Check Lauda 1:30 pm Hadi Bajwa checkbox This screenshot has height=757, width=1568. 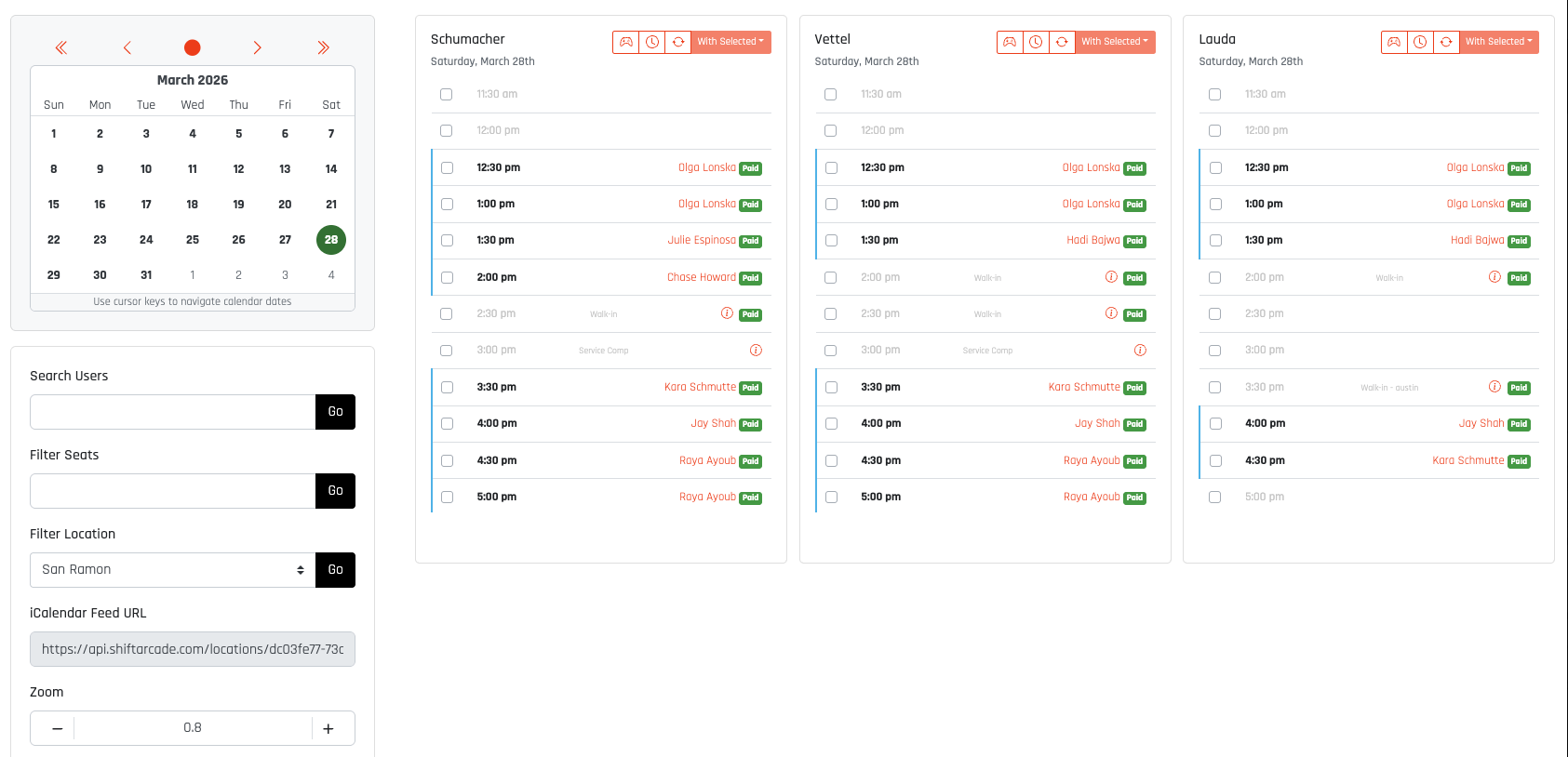[1215, 241]
